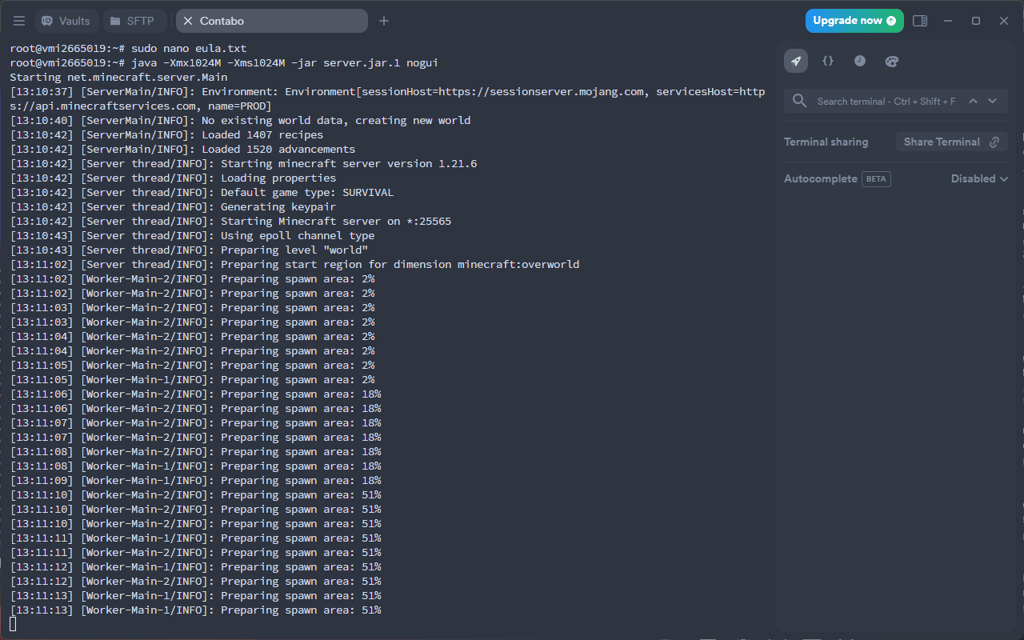This screenshot has width=1024, height=640.
Task: Open the rocket tools panel
Action: pyautogui.click(x=795, y=61)
